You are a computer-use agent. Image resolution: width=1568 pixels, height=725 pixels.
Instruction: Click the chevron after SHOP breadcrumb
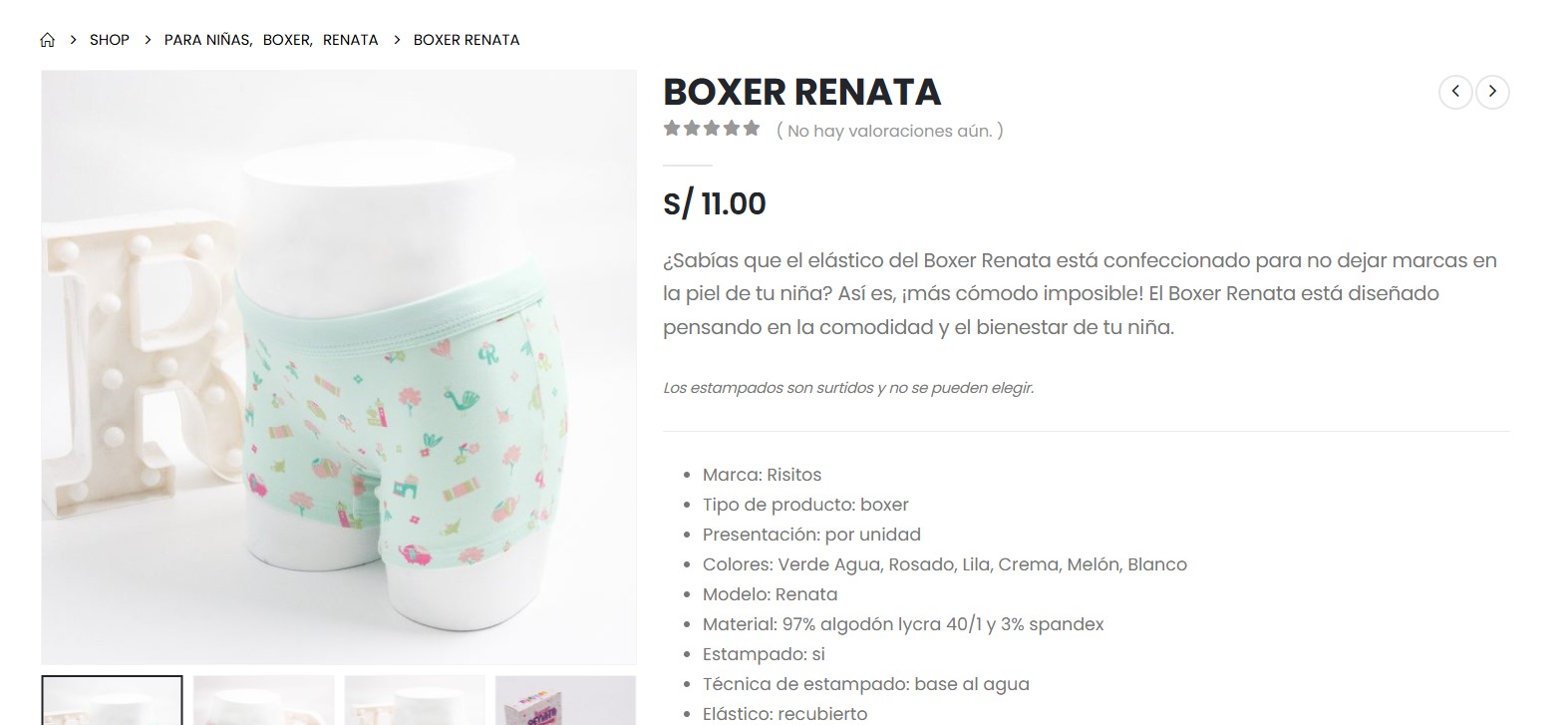coord(148,40)
